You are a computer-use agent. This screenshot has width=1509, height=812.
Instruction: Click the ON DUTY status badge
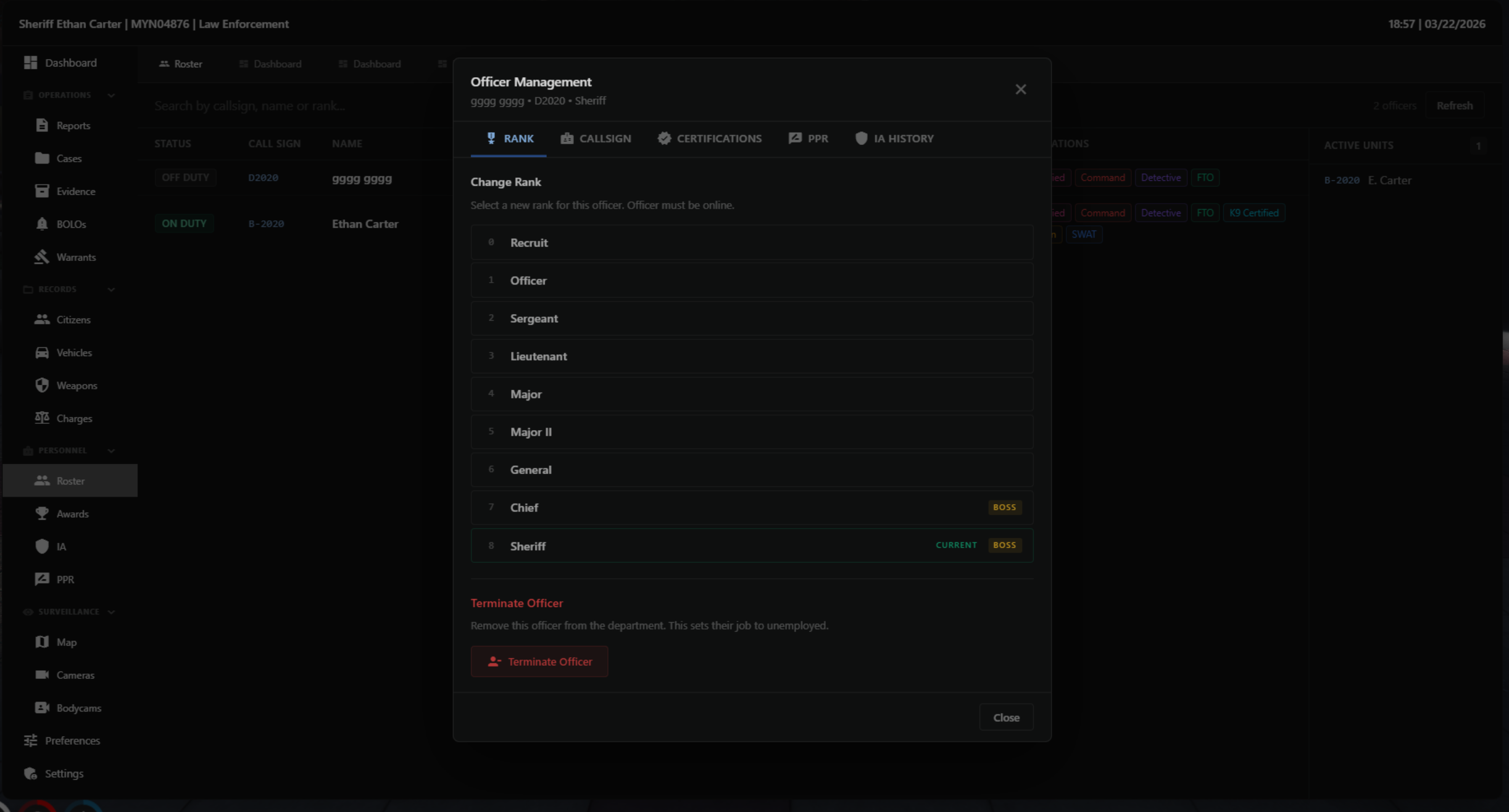[184, 223]
